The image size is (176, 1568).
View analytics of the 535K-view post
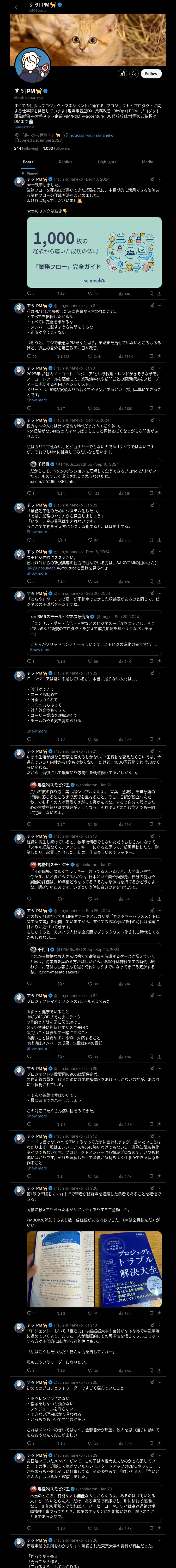[125, 357]
